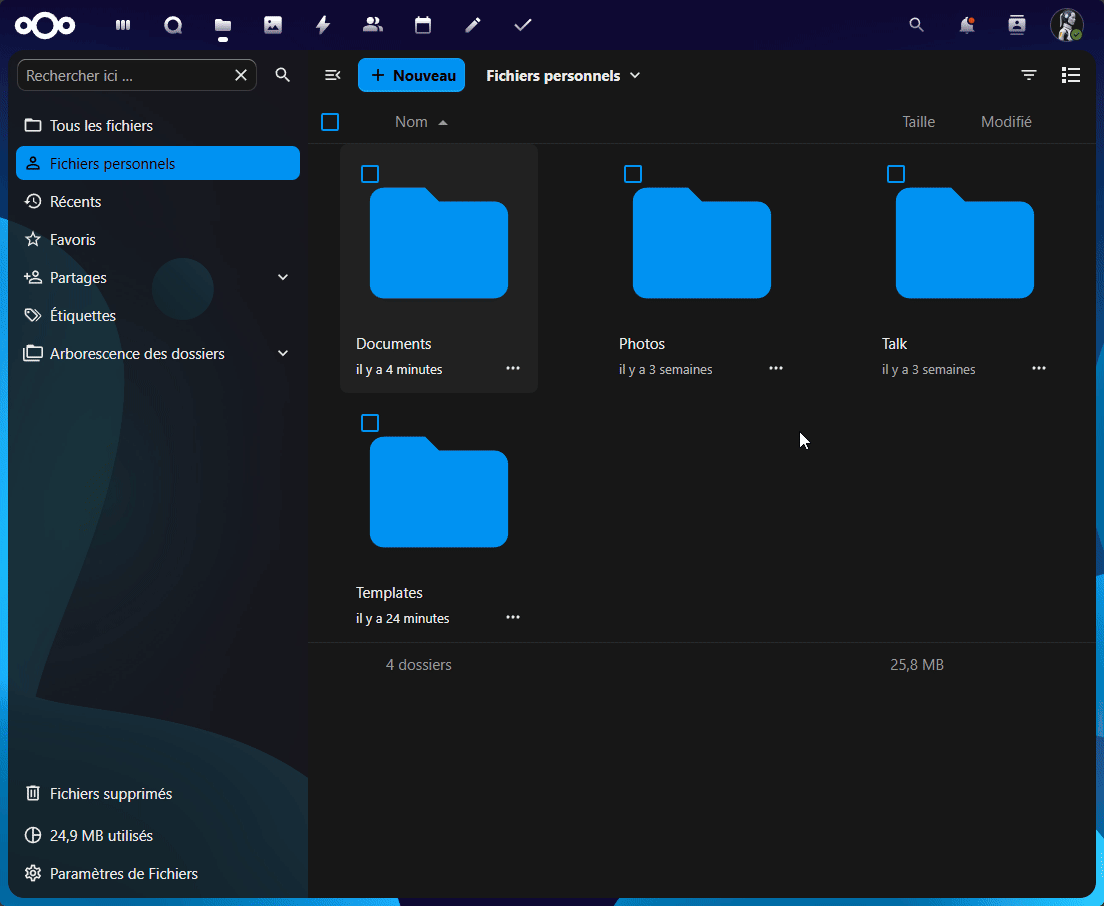The image size is (1104, 906).
Task: Click 'il y a 4 minutes' timestamp
Action: pos(399,370)
